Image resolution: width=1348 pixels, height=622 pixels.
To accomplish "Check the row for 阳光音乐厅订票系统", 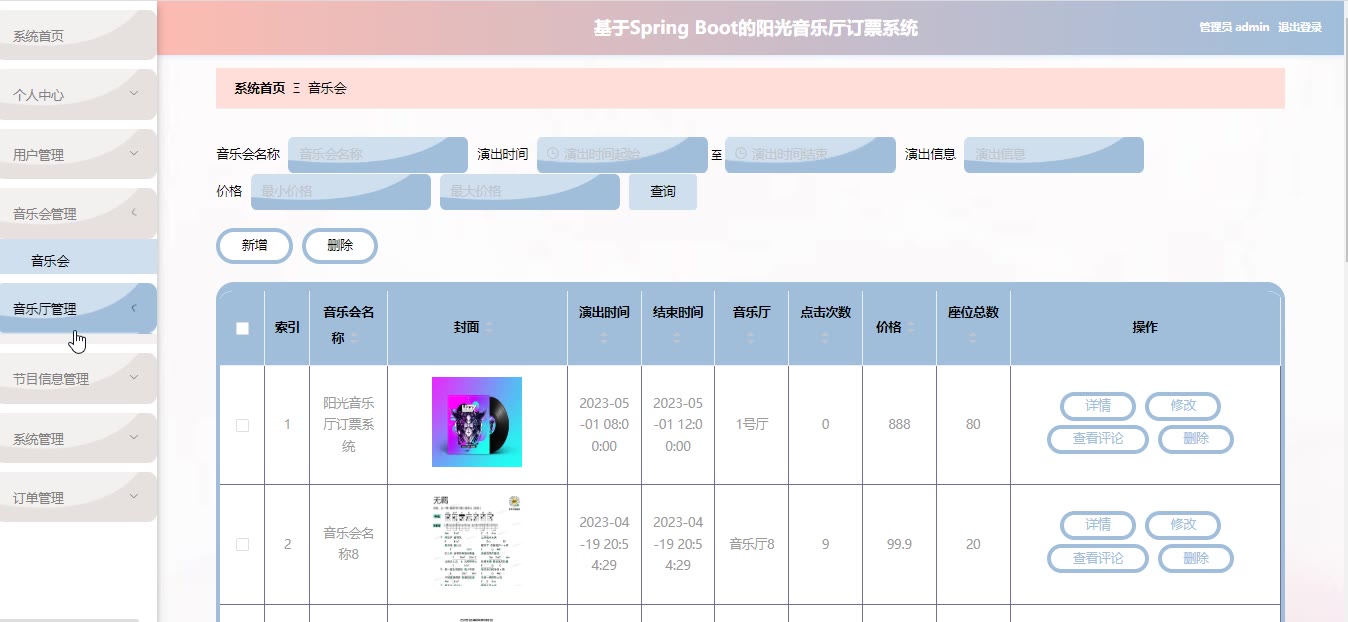I will click(x=242, y=425).
